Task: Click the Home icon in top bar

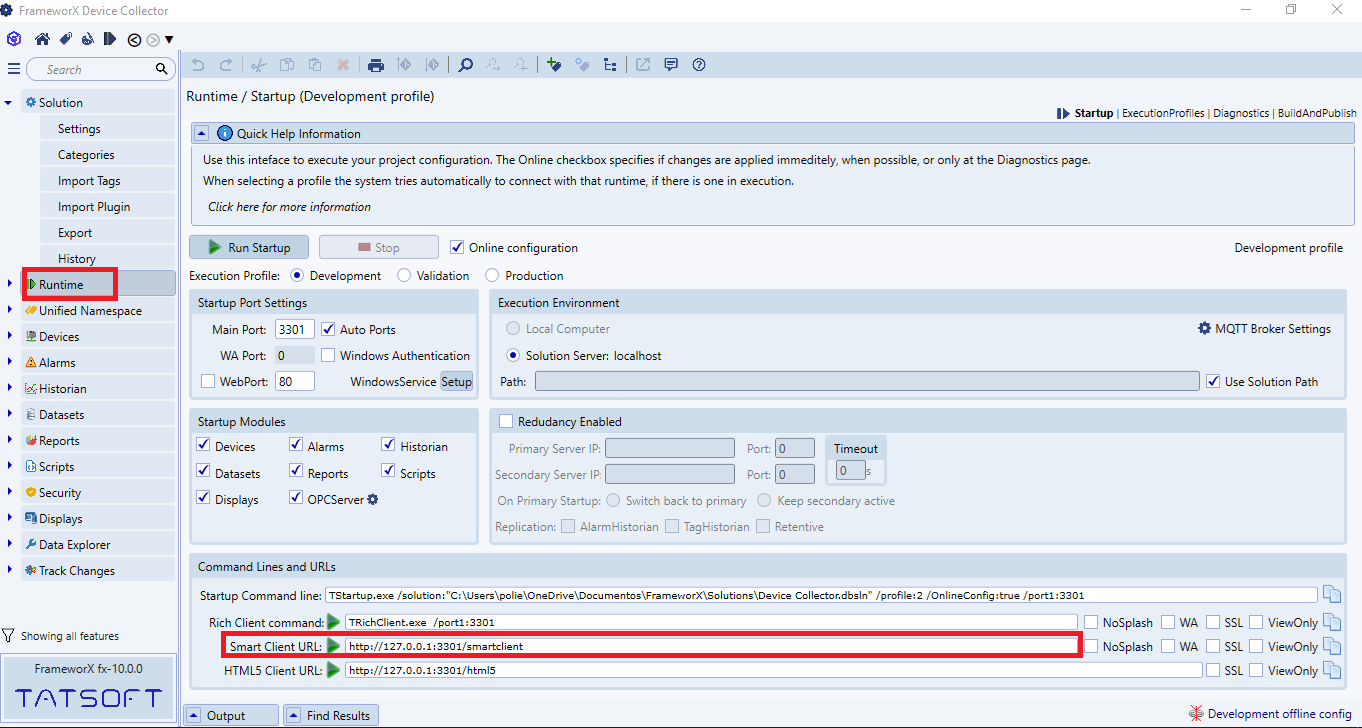Action: tap(42, 39)
